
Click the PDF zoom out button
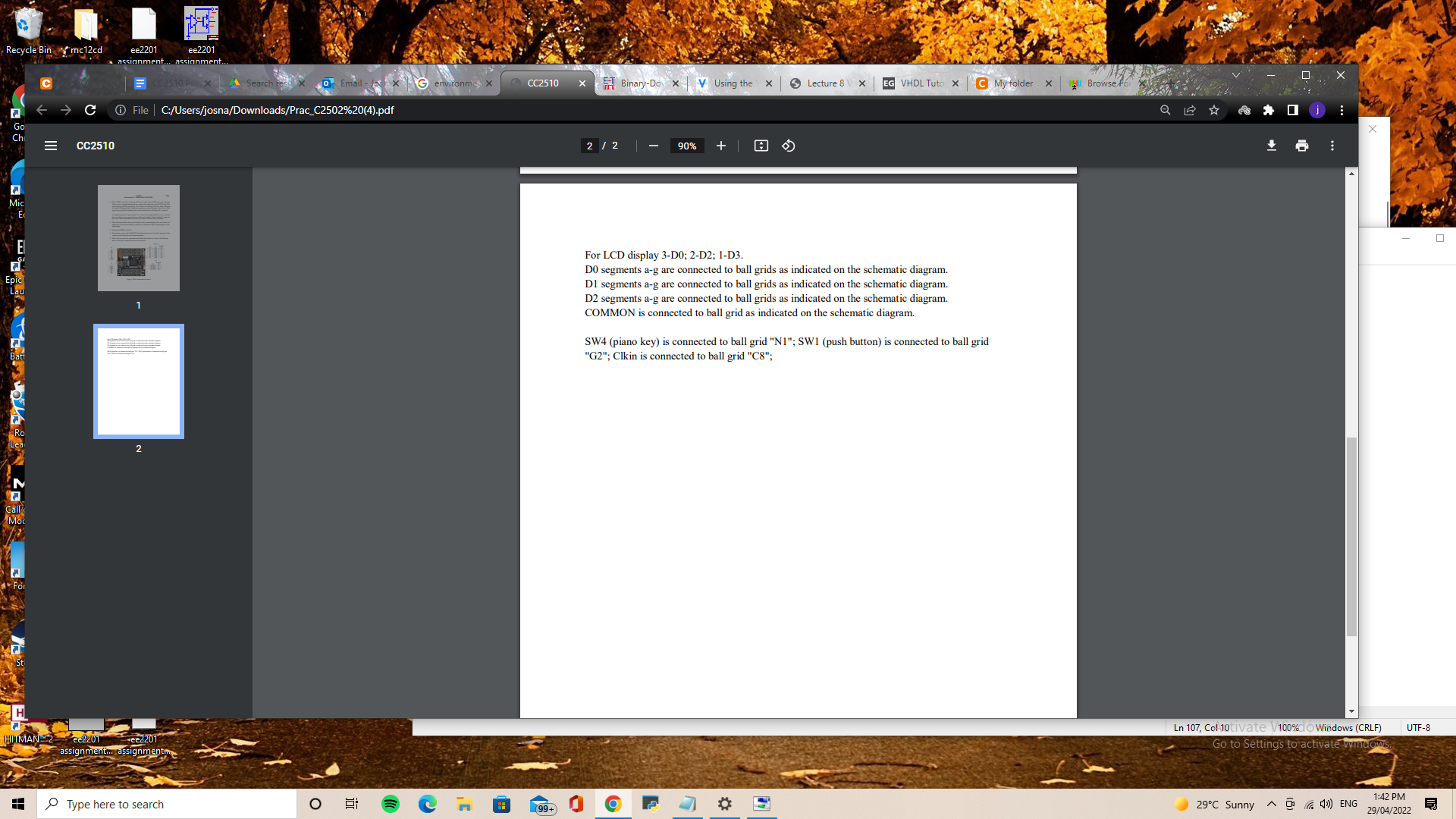click(x=654, y=146)
